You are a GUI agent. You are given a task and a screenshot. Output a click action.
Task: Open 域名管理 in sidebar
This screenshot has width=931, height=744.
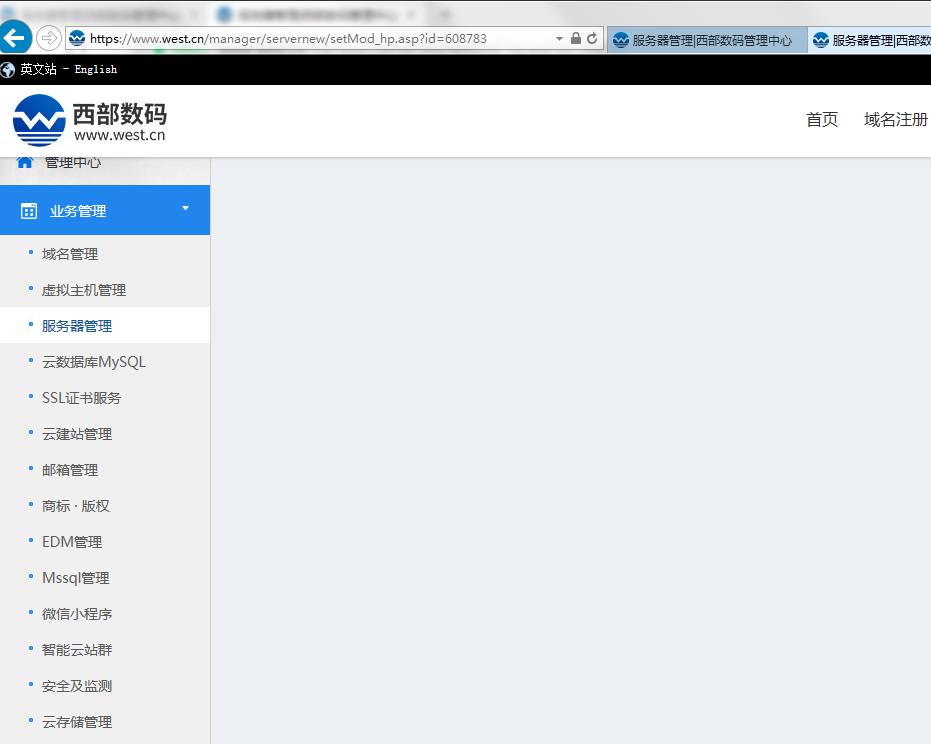(70, 254)
